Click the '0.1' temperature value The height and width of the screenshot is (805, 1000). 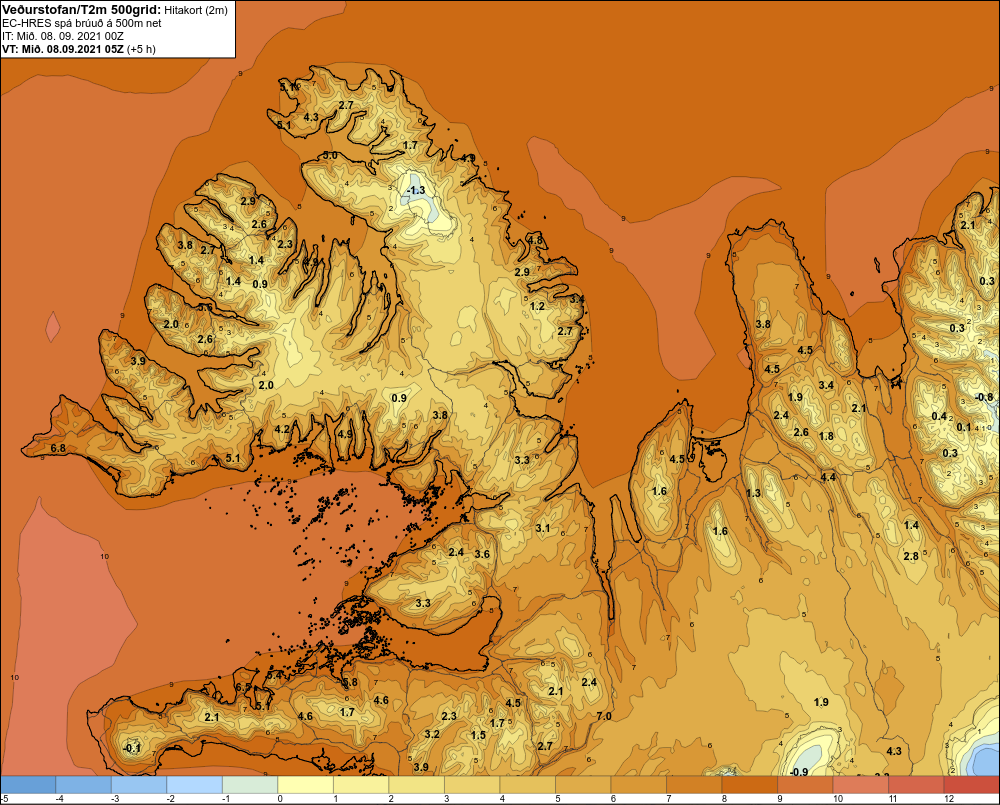(x=964, y=427)
